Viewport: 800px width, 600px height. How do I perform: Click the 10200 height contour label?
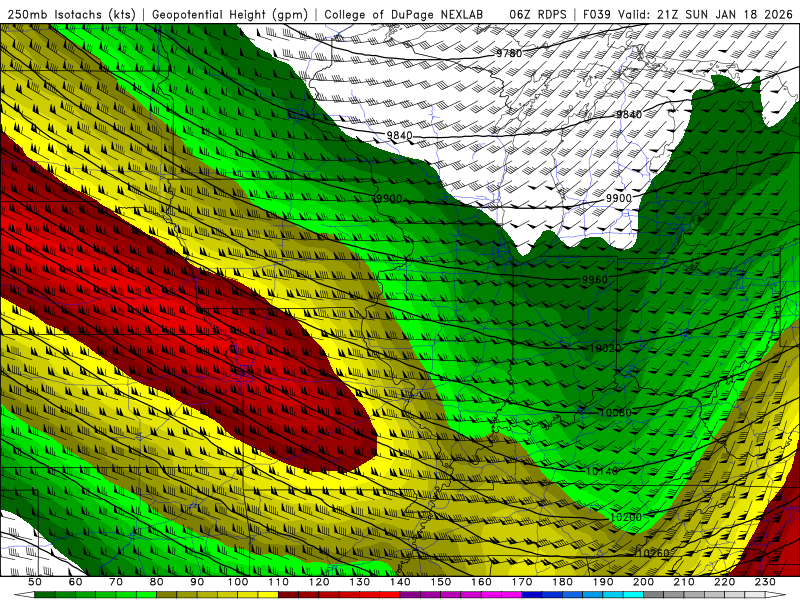click(x=626, y=517)
